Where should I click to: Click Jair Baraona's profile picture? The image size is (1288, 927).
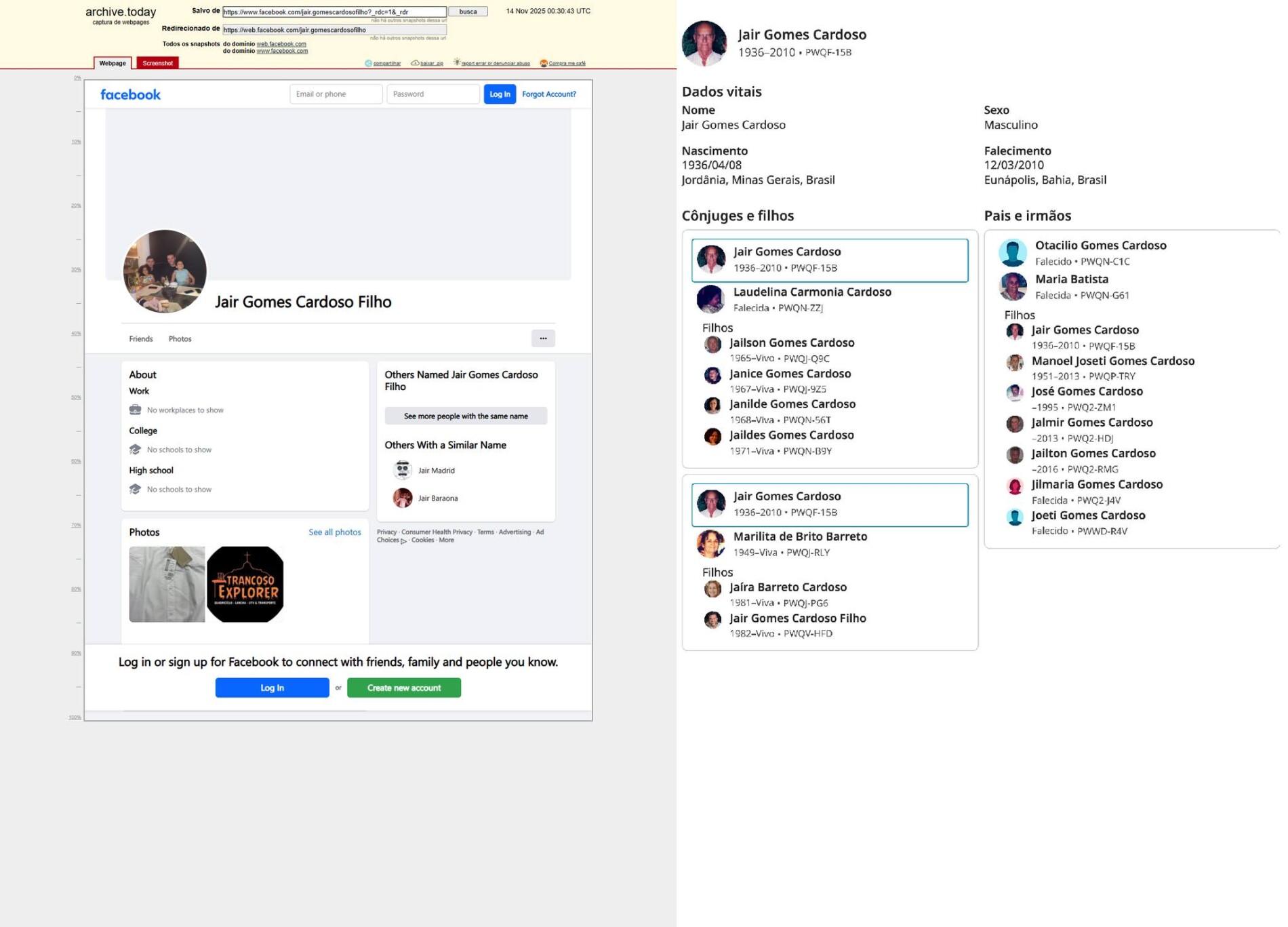(403, 498)
